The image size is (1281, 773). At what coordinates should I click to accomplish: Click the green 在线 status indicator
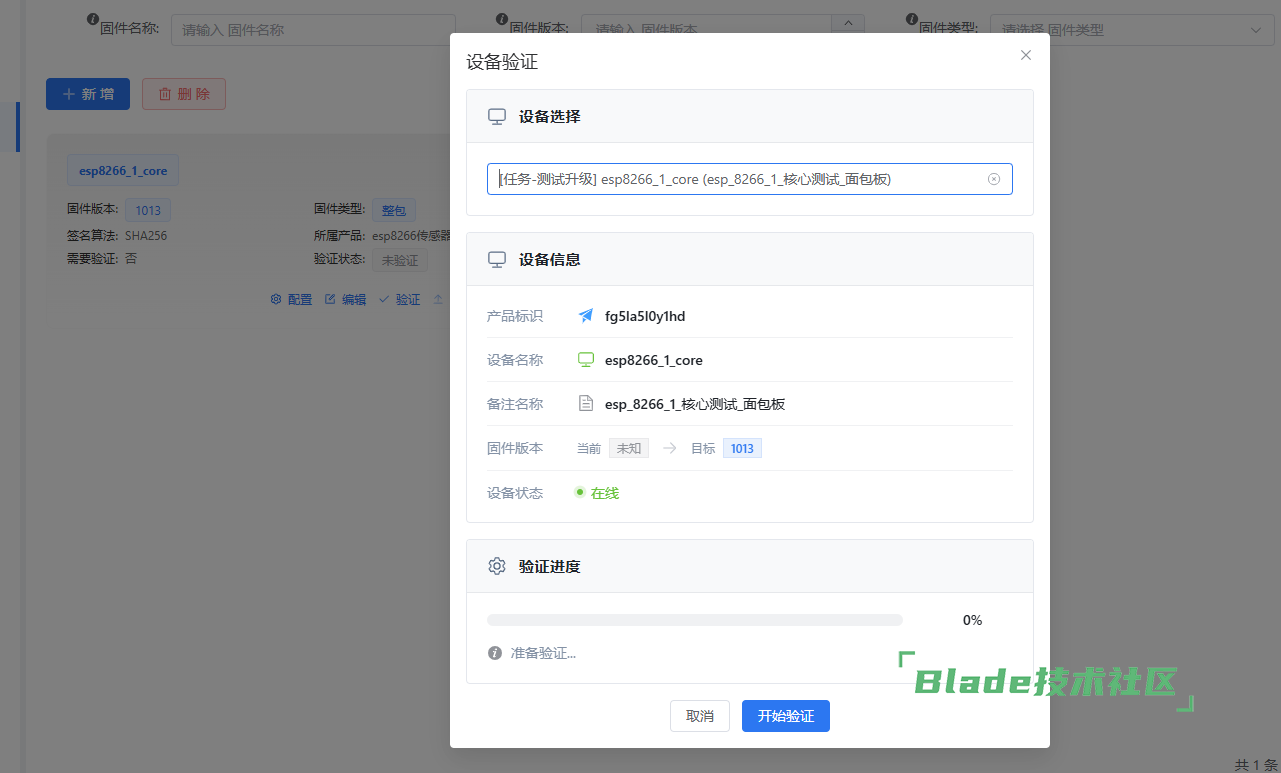coord(597,493)
